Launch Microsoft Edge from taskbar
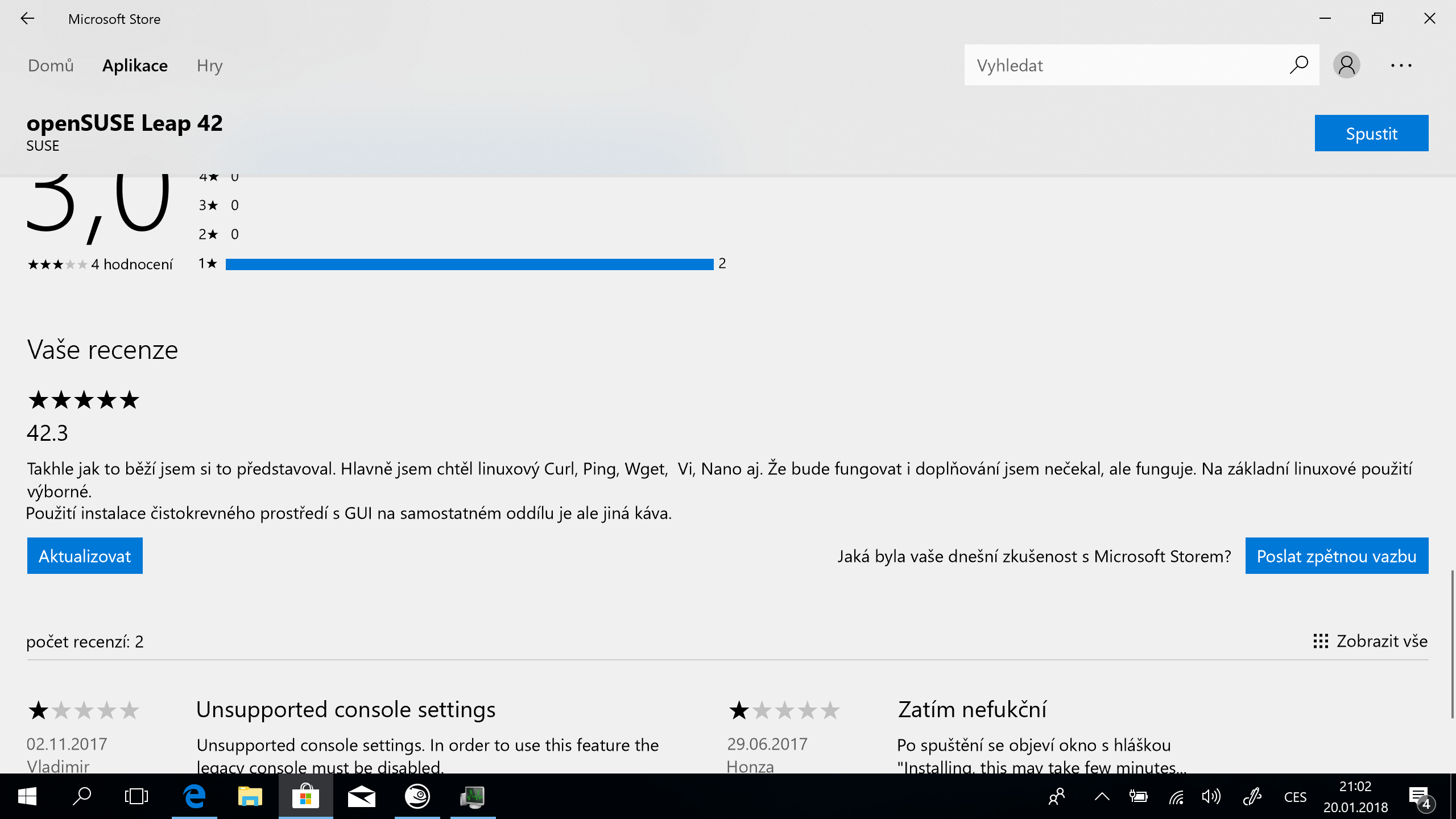 pyautogui.click(x=195, y=796)
